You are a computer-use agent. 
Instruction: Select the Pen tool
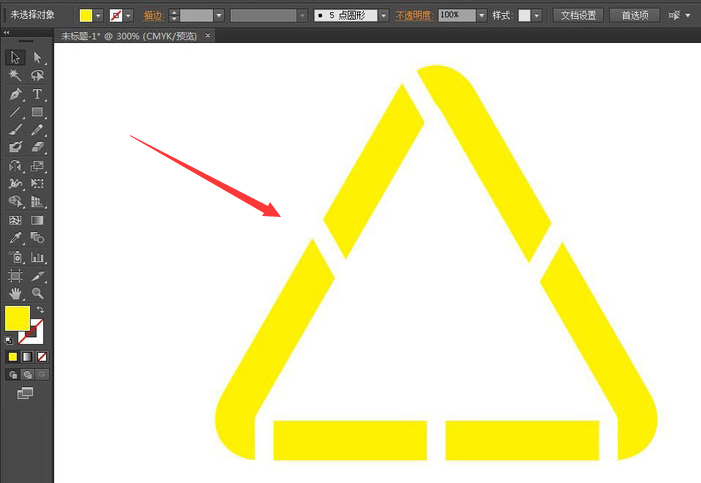point(15,94)
